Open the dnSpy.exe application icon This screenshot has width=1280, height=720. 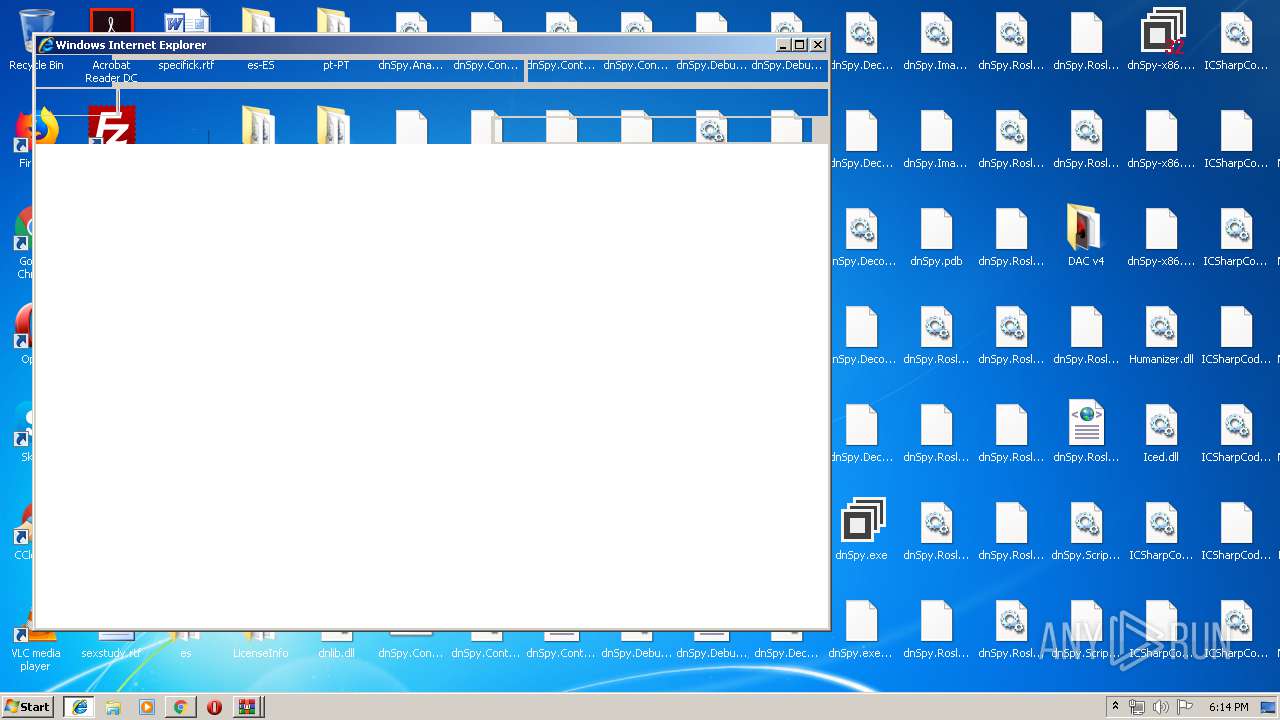pyautogui.click(x=861, y=522)
